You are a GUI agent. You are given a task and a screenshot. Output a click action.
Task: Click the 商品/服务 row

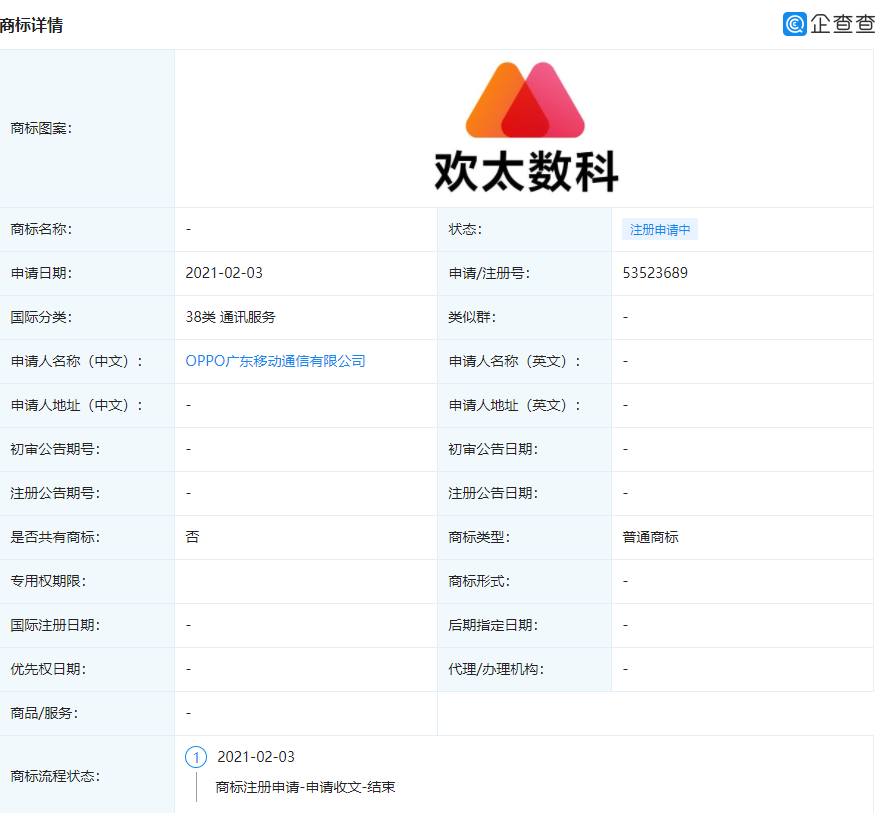(41, 713)
